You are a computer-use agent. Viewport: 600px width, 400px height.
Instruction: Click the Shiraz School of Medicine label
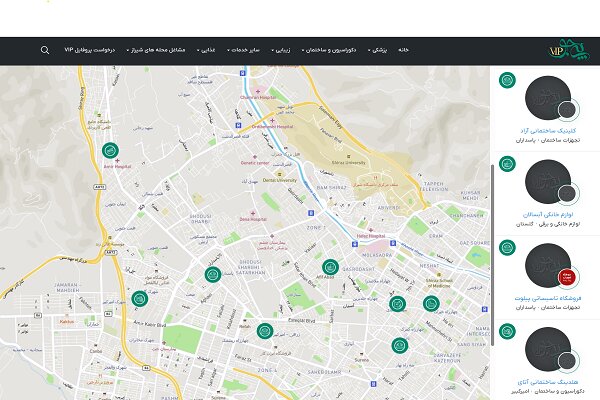point(439,283)
